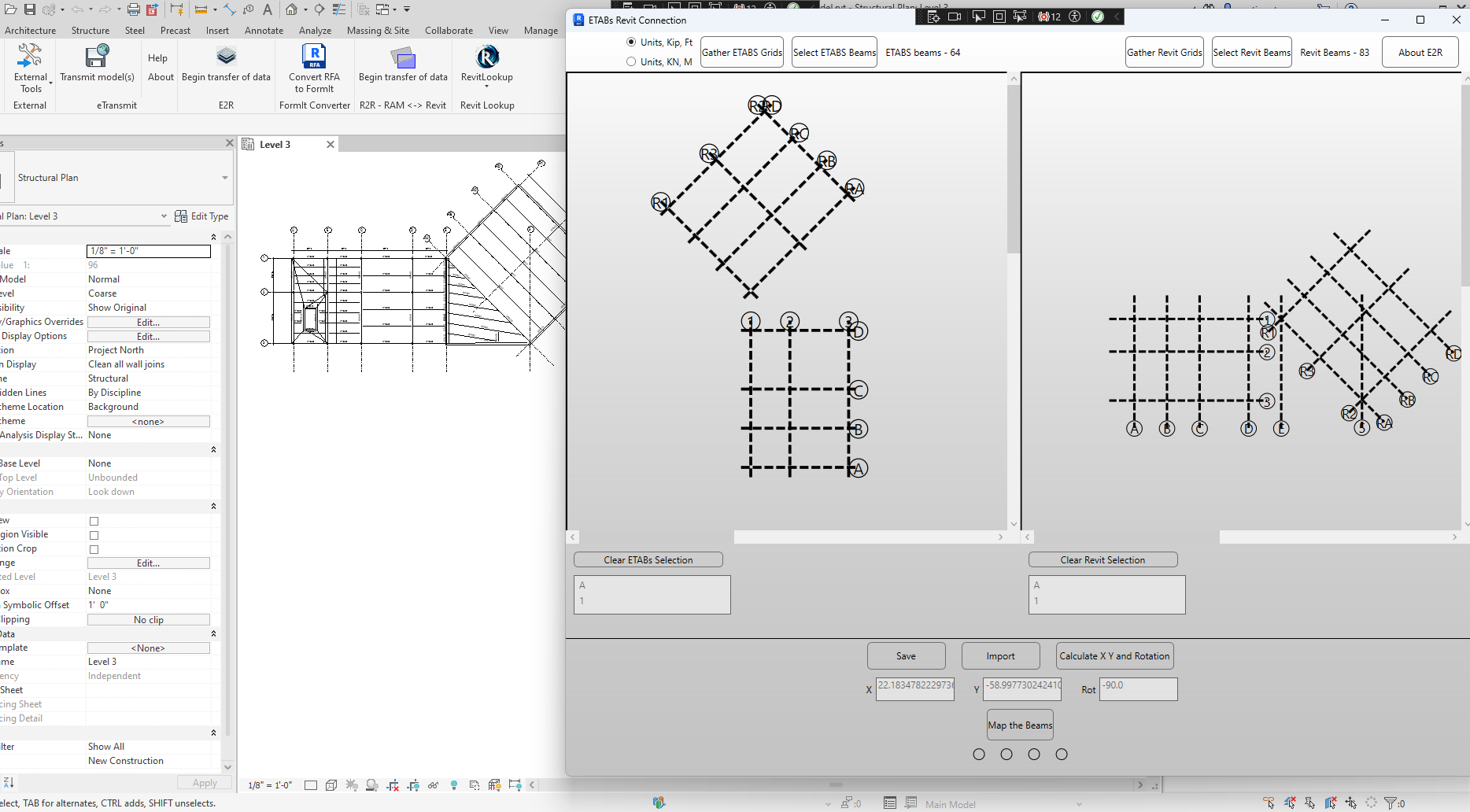The width and height of the screenshot is (1470, 812).
Task: Click the Select Links status bar icon
Action: point(1269,803)
